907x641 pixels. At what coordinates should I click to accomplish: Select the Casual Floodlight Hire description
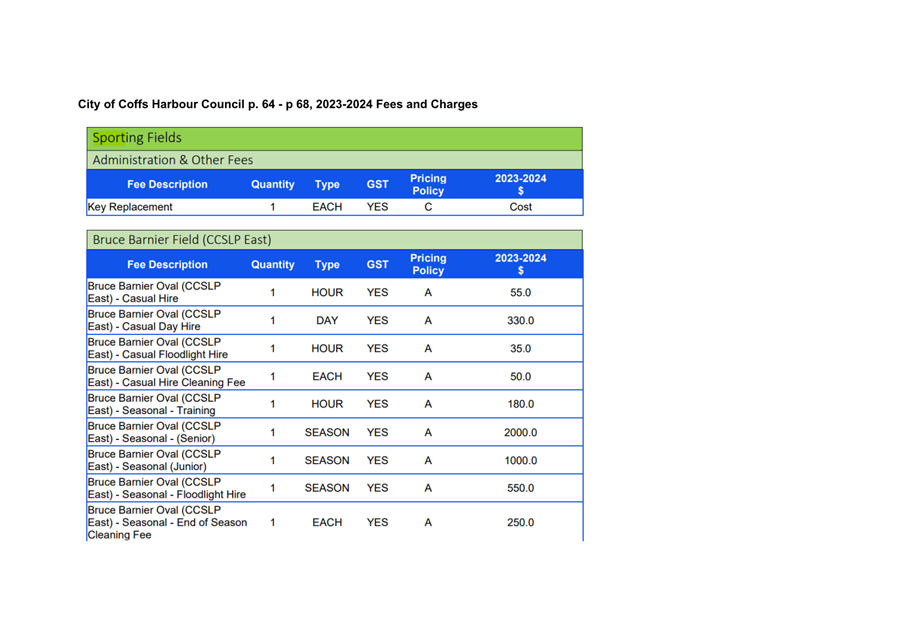tap(158, 348)
